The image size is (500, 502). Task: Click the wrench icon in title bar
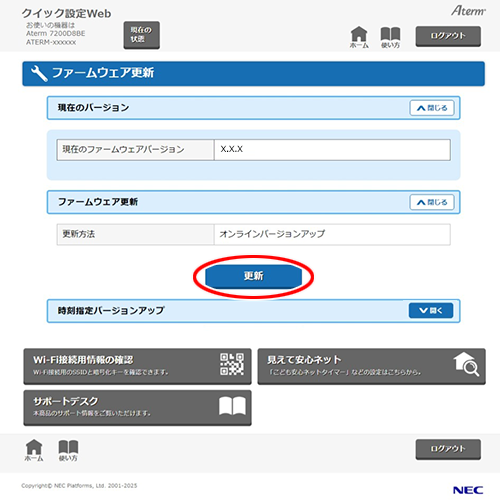pyautogui.click(x=39, y=73)
